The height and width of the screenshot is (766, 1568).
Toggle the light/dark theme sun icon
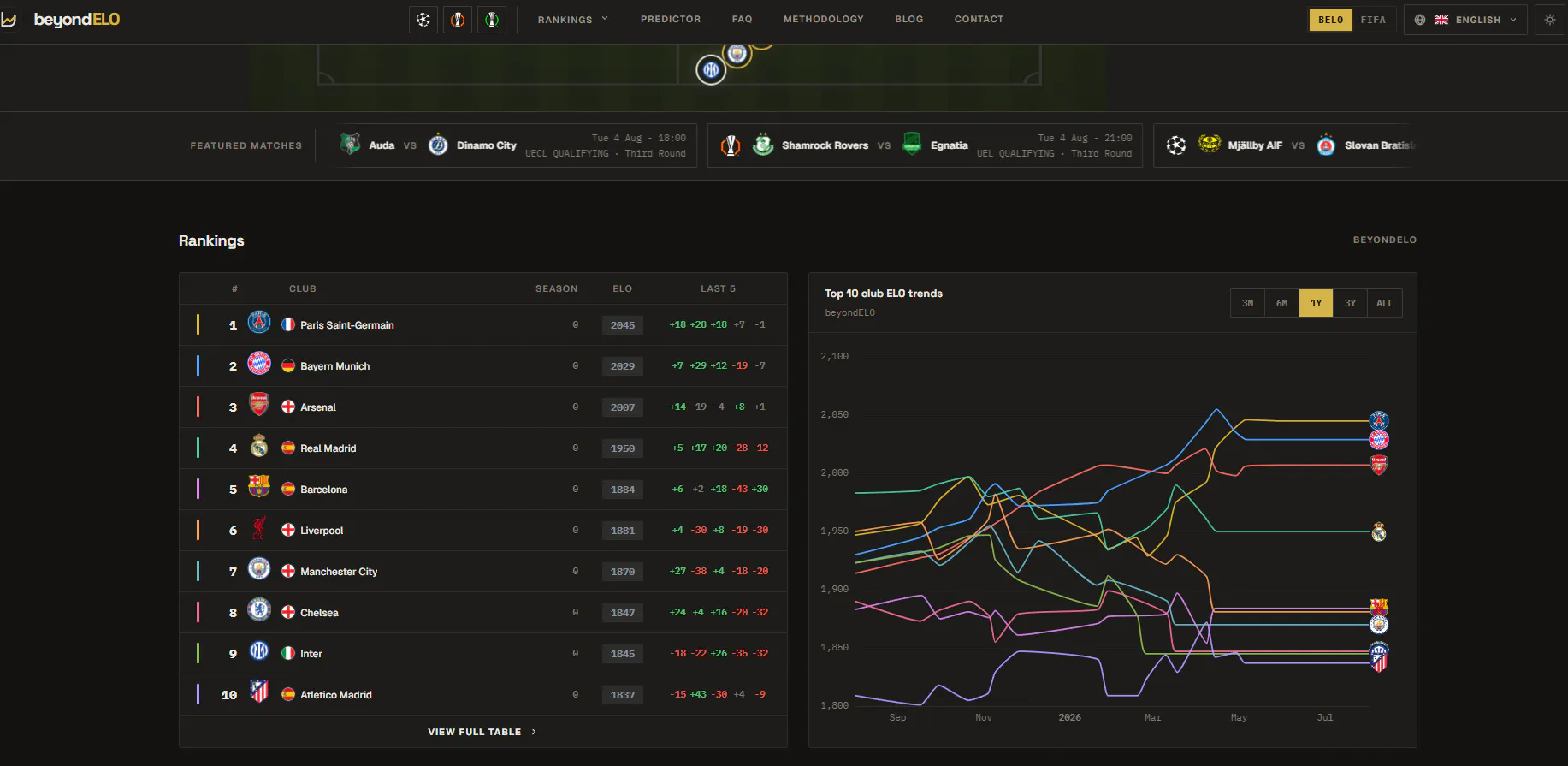point(1550,20)
